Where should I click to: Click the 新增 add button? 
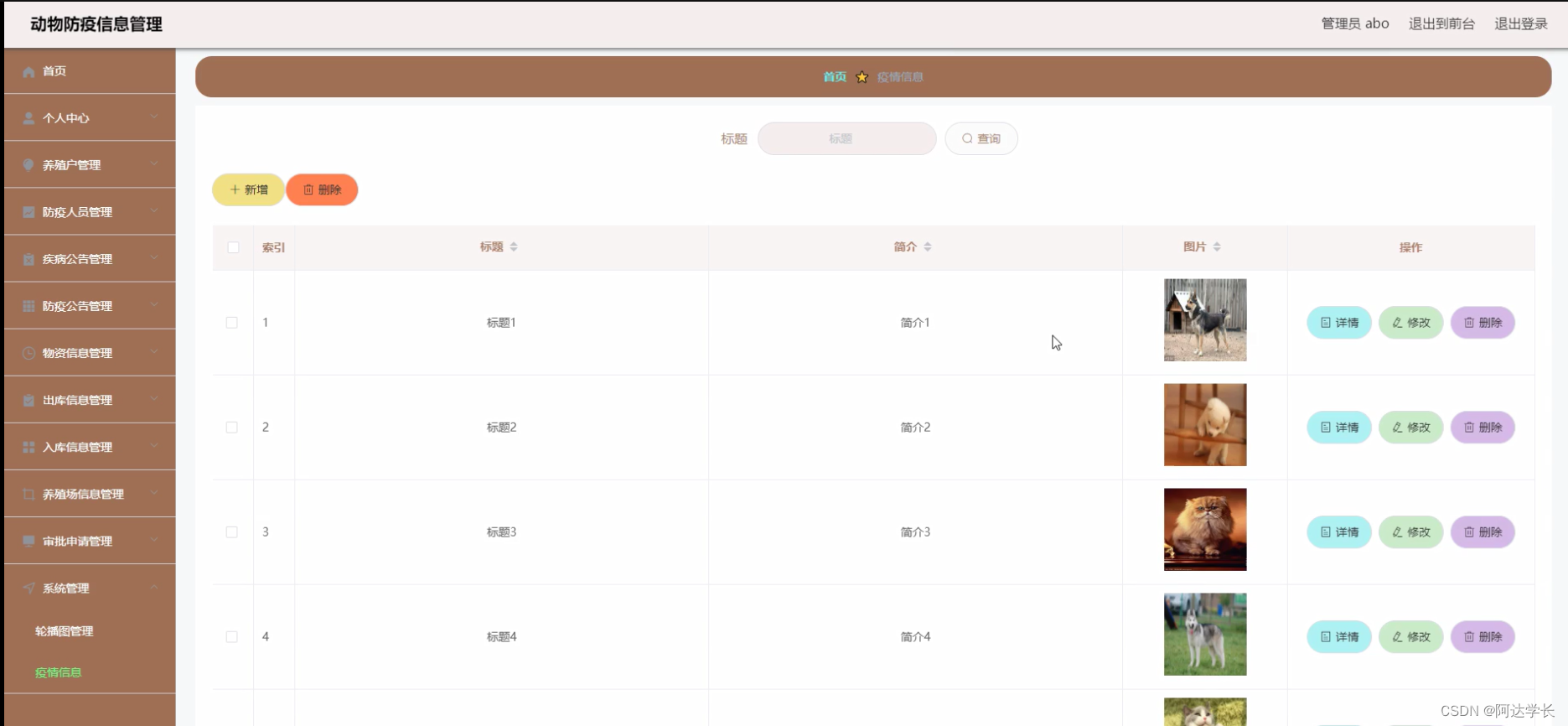pyautogui.click(x=248, y=189)
